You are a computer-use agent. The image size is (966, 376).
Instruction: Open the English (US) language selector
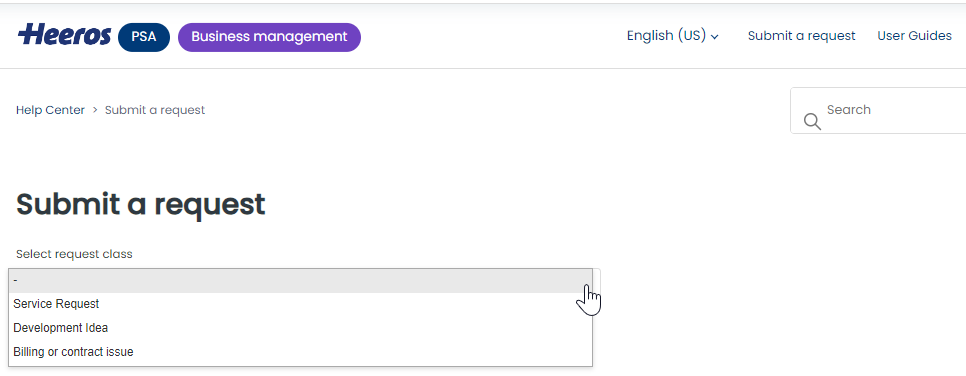[x=672, y=36]
